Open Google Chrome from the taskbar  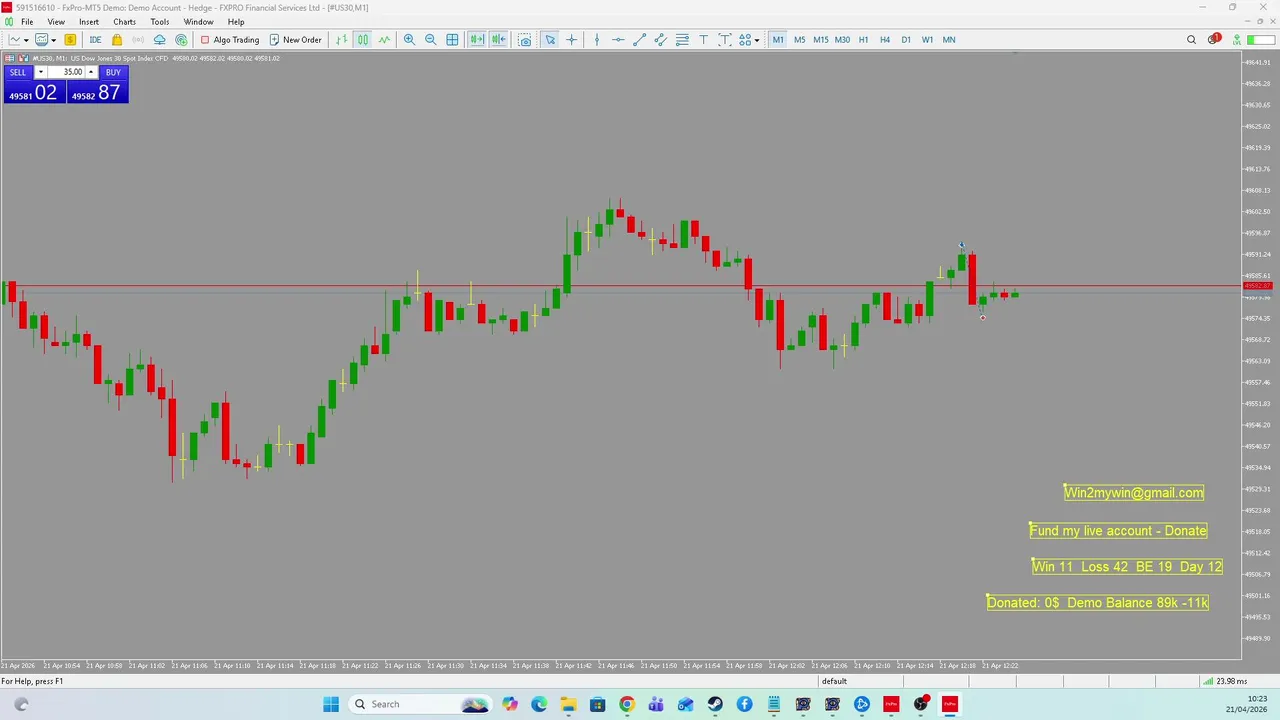tap(626, 704)
